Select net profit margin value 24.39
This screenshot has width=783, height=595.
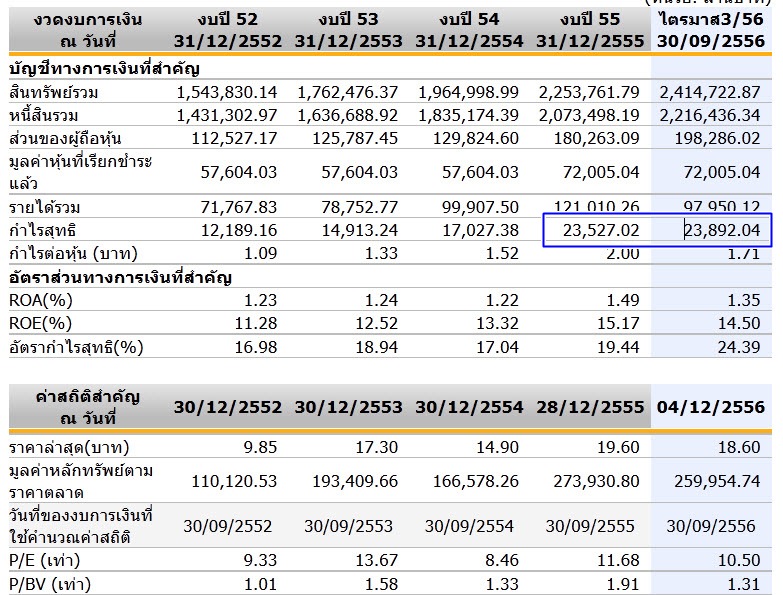(739, 347)
